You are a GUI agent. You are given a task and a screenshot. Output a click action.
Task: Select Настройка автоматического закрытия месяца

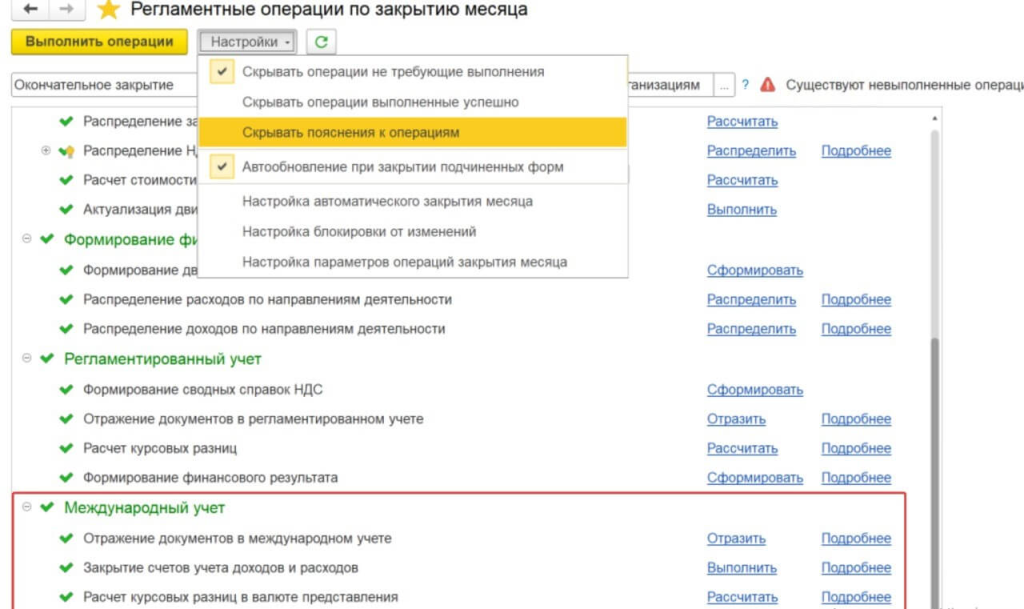click(387, 201)
